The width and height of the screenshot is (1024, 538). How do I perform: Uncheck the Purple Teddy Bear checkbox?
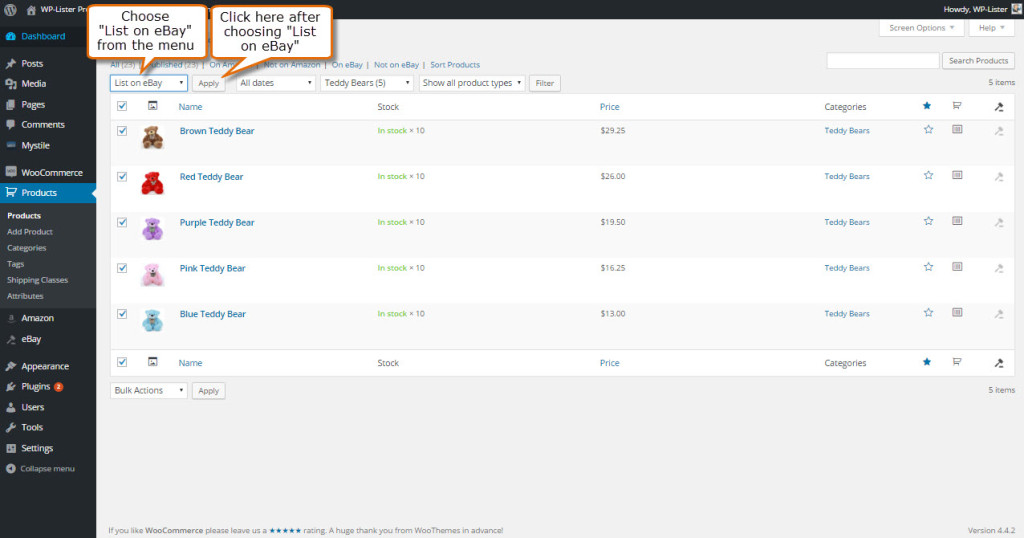(x=122, y=222)
